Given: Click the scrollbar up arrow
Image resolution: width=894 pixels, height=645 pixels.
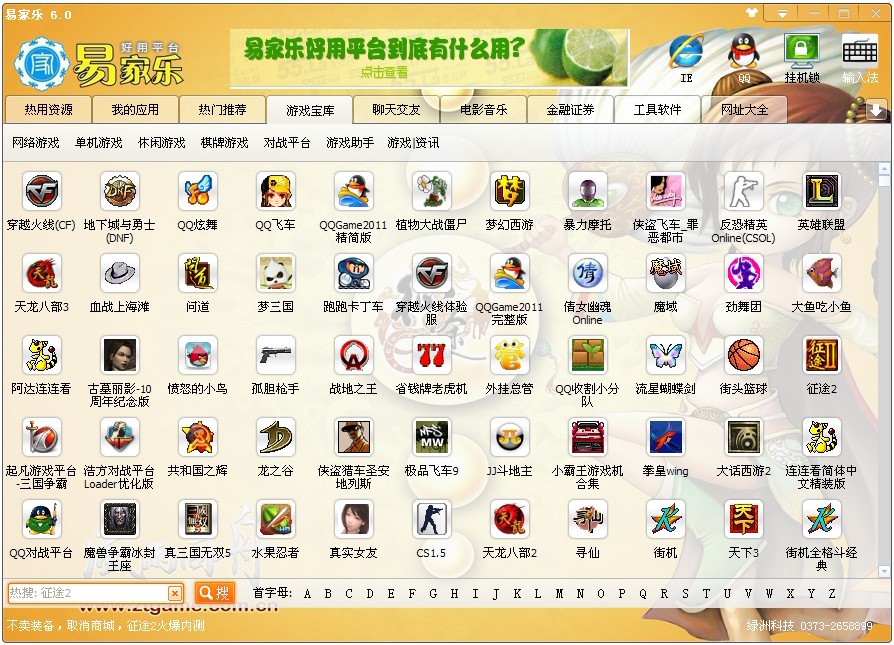Looking at the screenshot, I should pyautogui.click(x=884, y=169).
